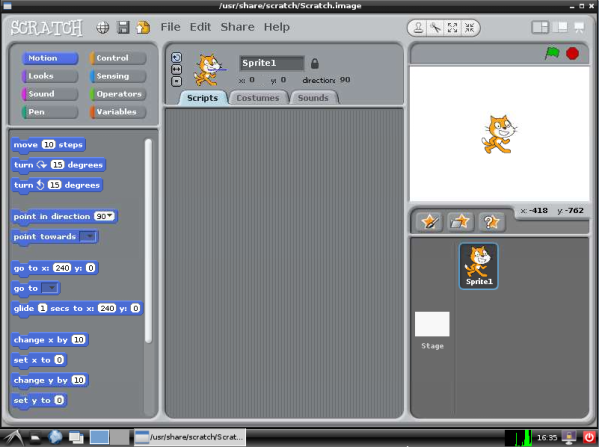
Task: Select the Shrink sprite tool
Action: (x=469, y=28)
